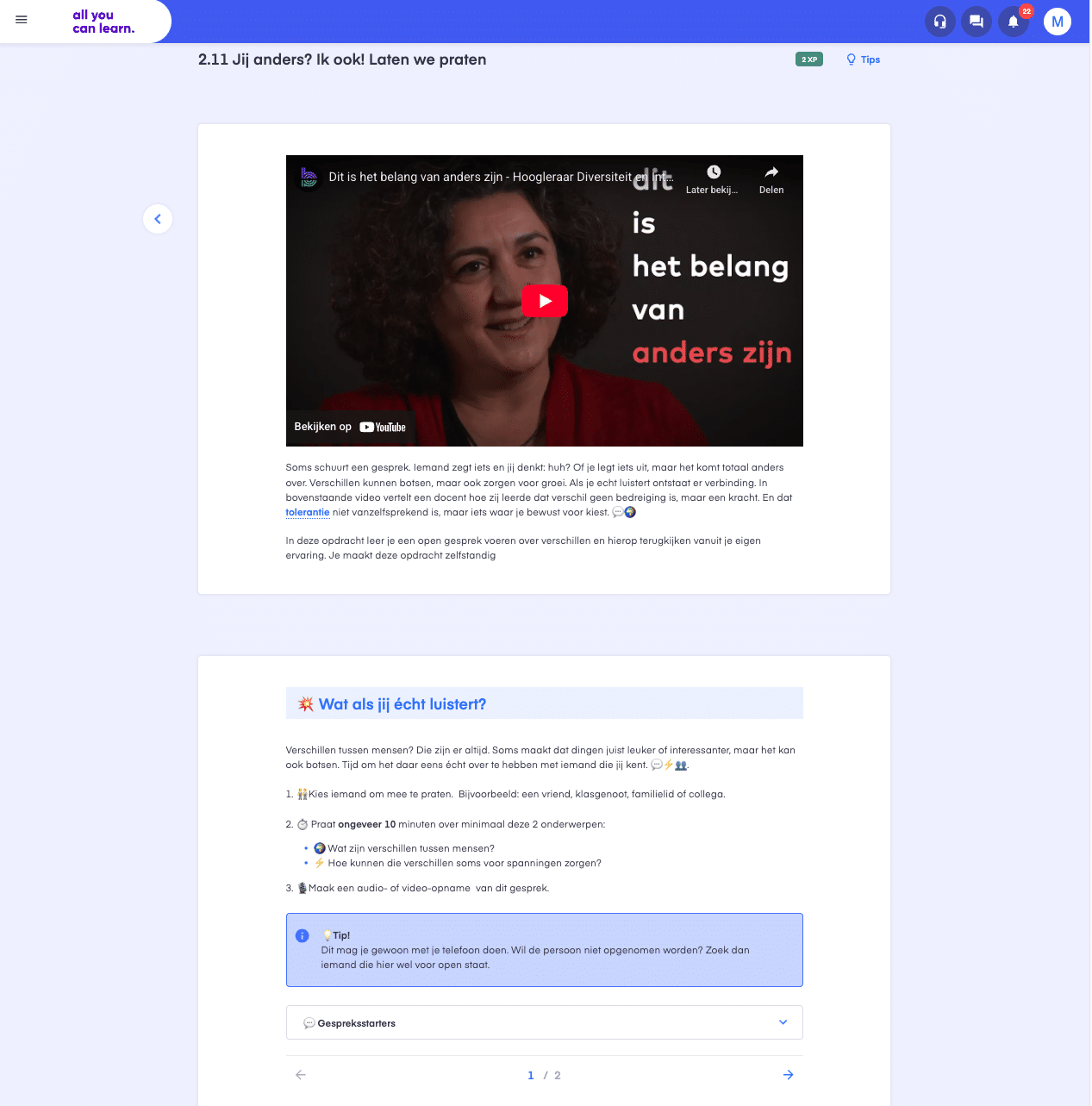Viewport: 1092px width, 1106px height.
Task: Play the YouTube video
Action: [544, 301]
